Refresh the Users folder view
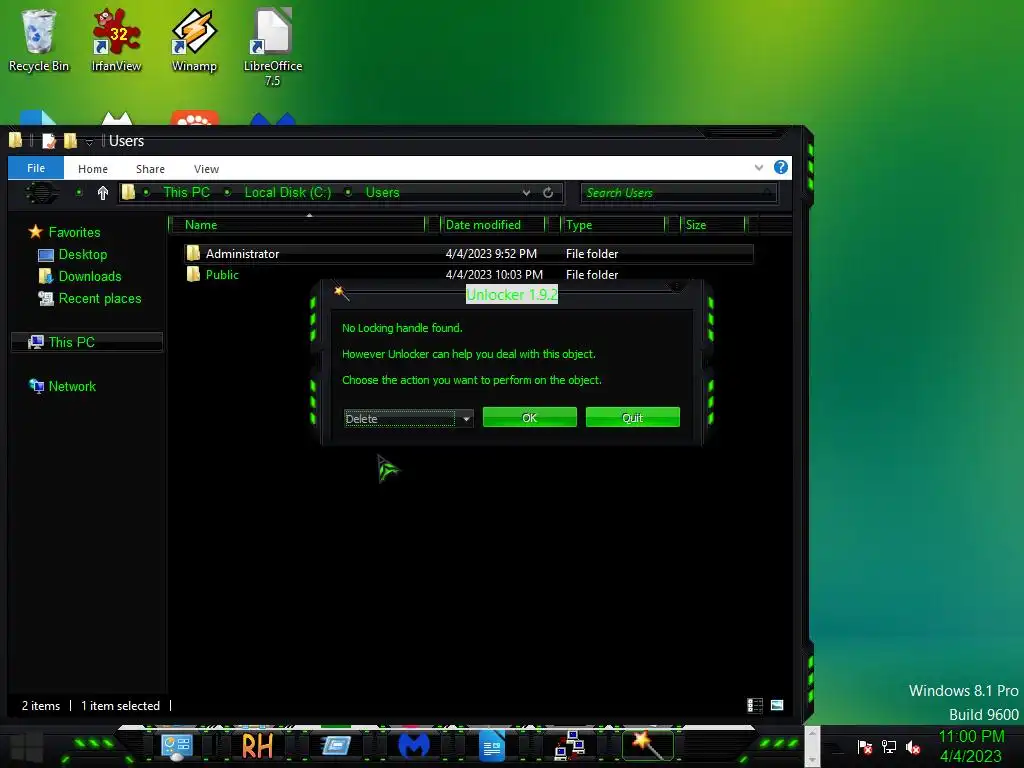 click(548, 193)
